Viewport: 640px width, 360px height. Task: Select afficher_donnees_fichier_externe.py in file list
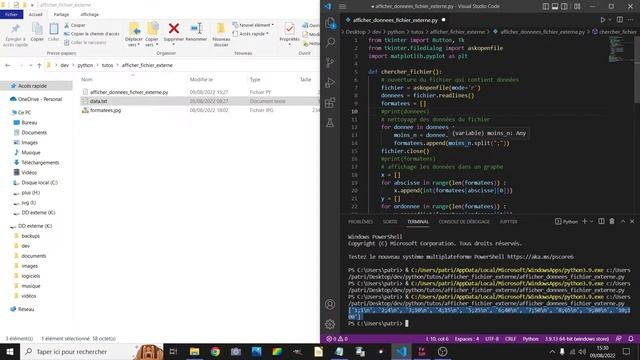point(129,92)
